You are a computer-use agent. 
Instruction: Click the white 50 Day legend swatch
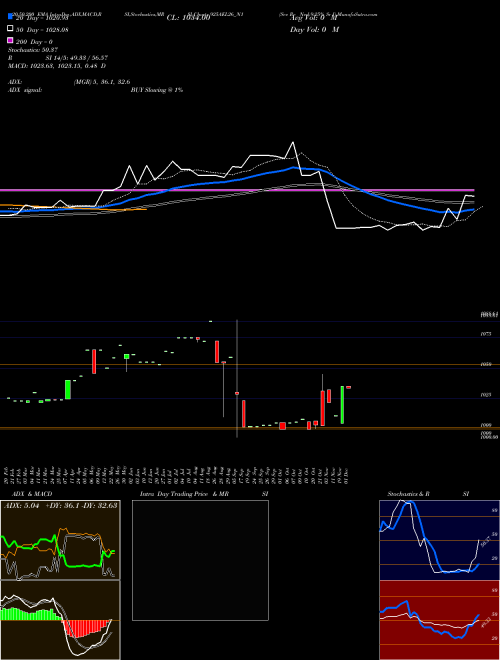10,29
